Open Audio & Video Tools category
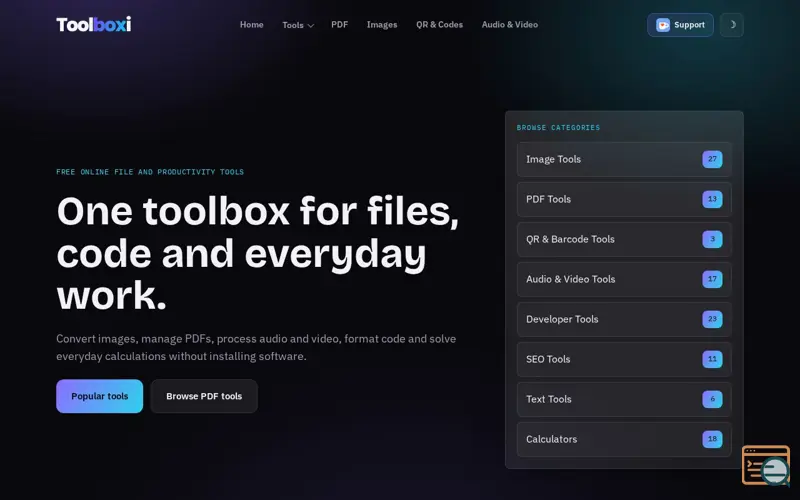This screenshot has width=800, height=500. pos(624,279)
